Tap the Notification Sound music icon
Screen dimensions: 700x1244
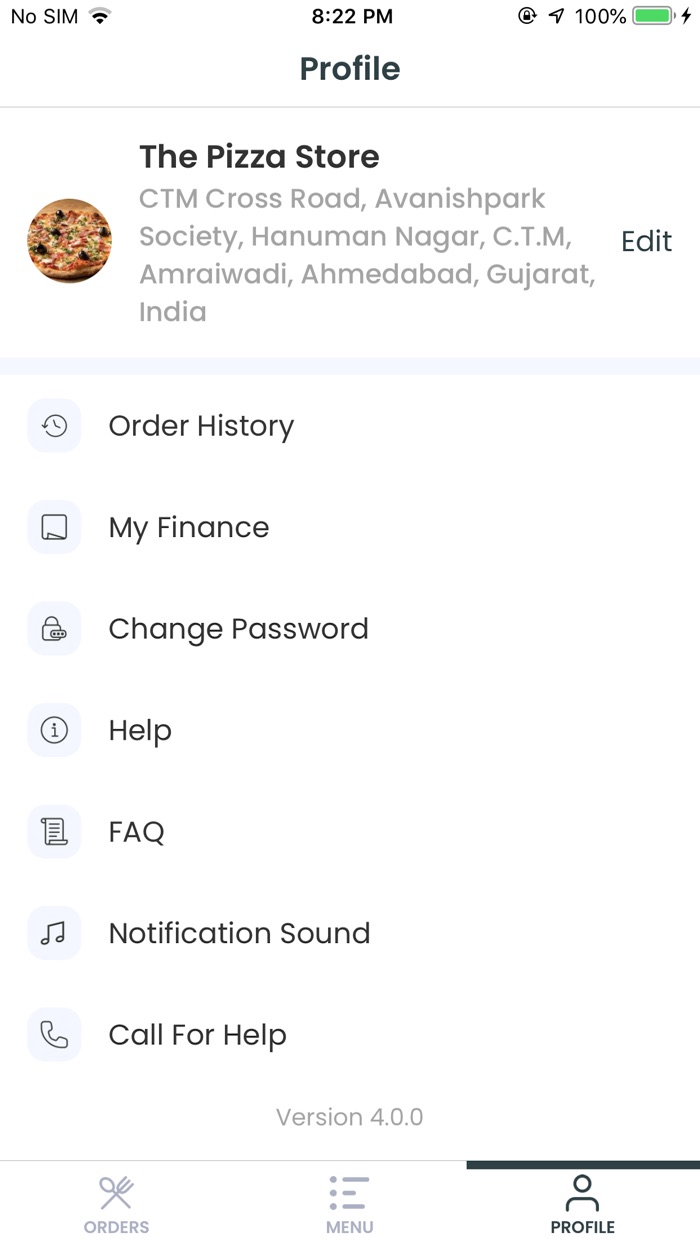tap(54, 934)
